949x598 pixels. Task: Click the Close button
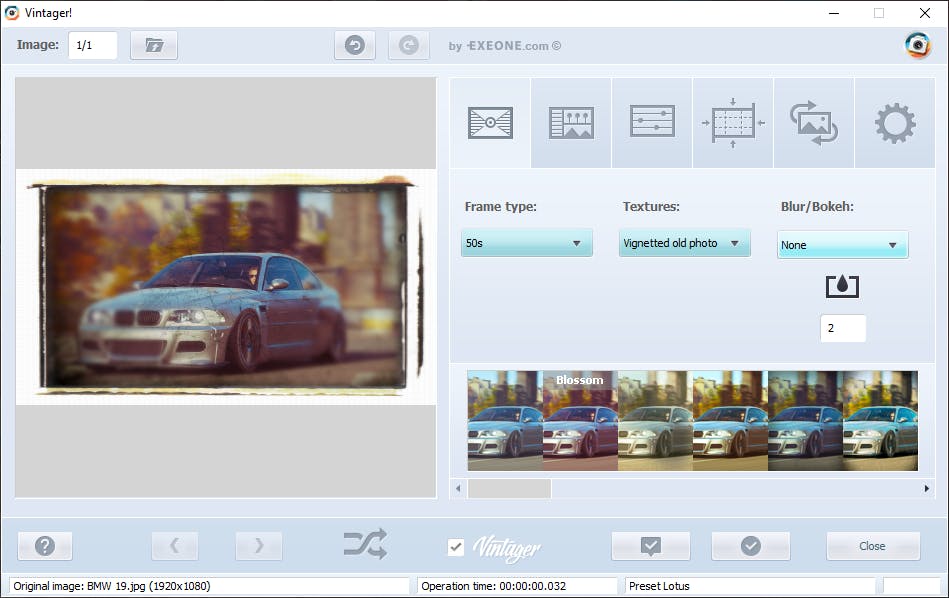point(872,546)
